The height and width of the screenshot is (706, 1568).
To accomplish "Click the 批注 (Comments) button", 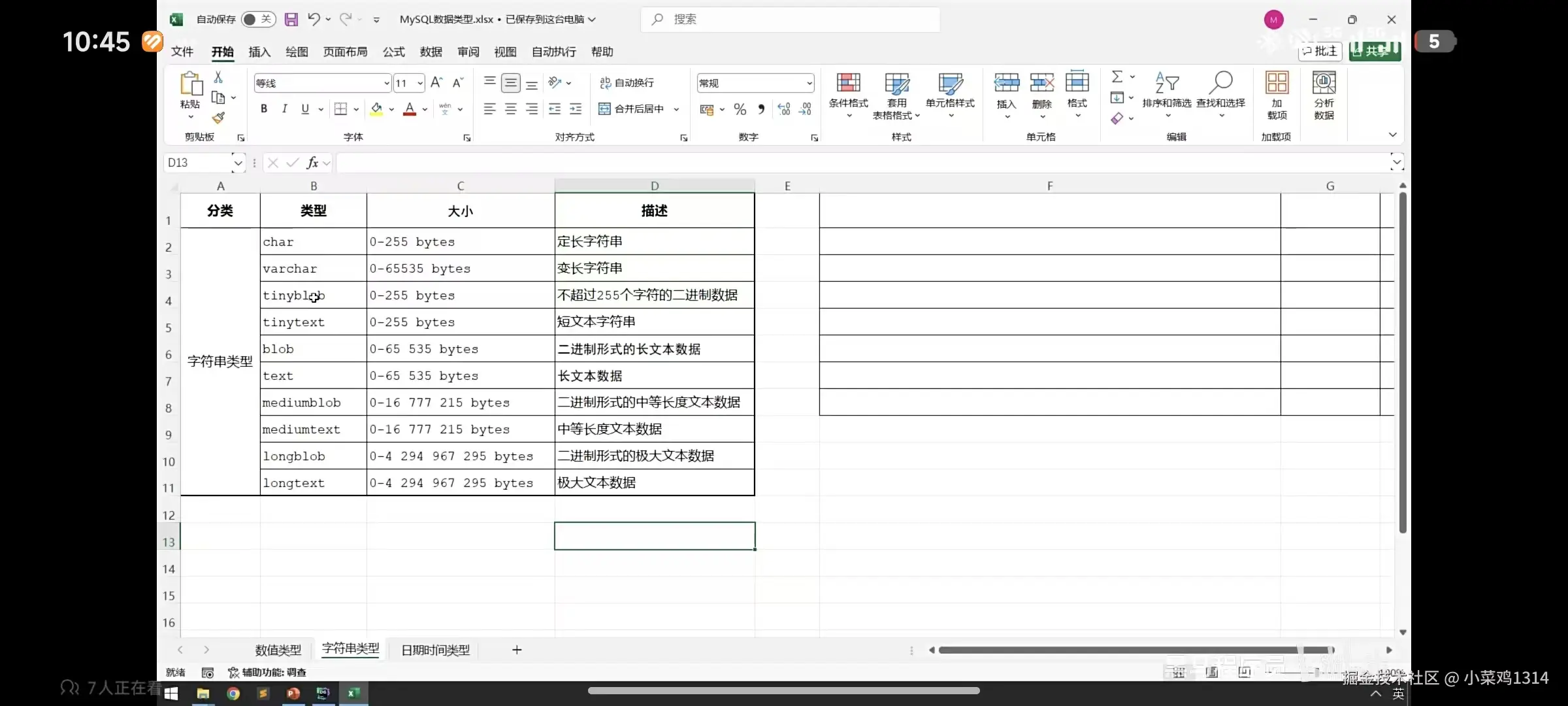I will [x=1320, y=51].
